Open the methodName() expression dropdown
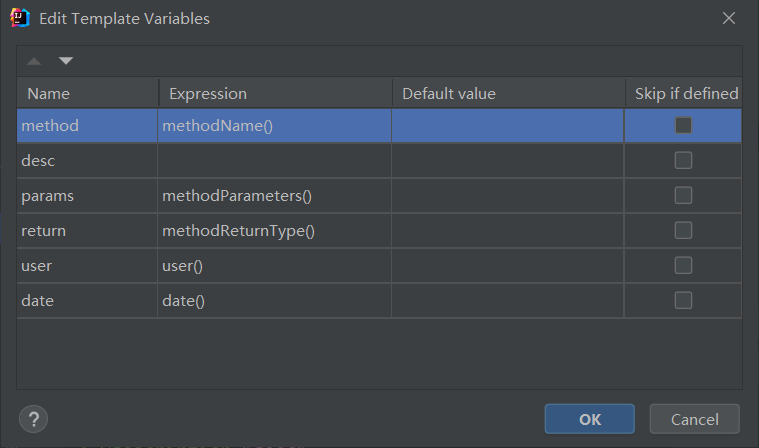 tap(273, 126)
